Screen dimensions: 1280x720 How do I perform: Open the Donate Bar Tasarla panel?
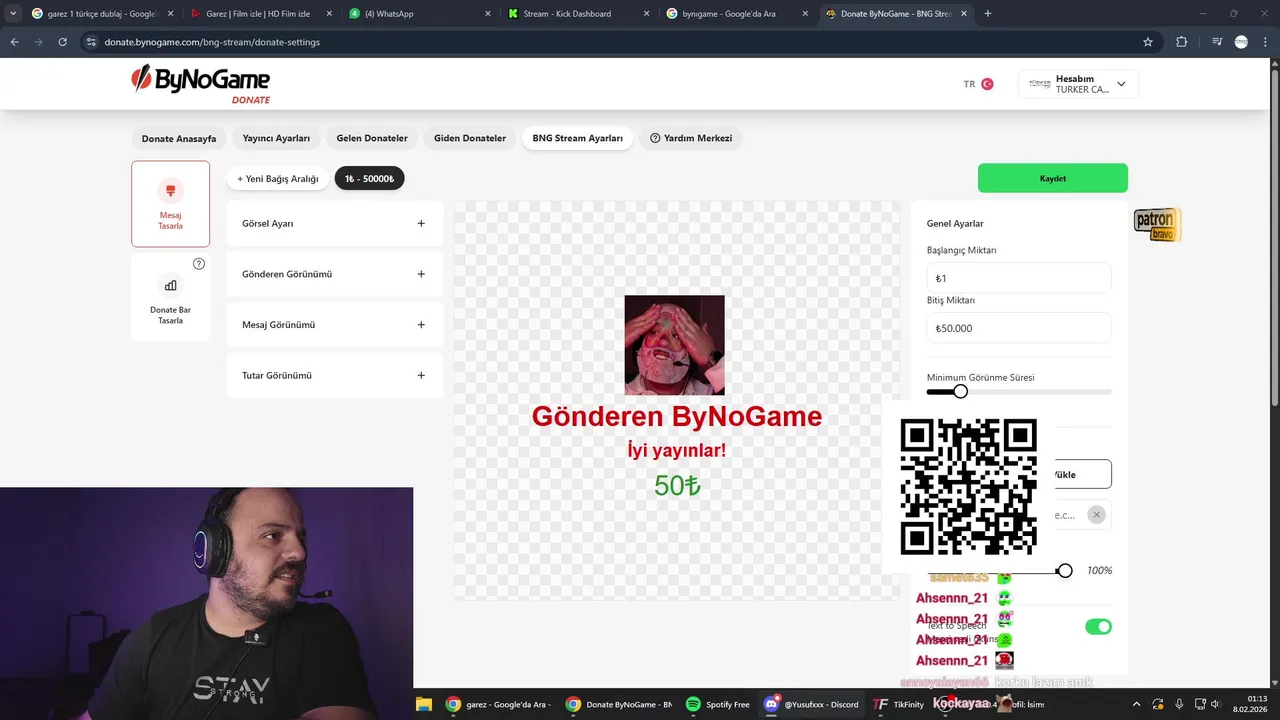170,297
